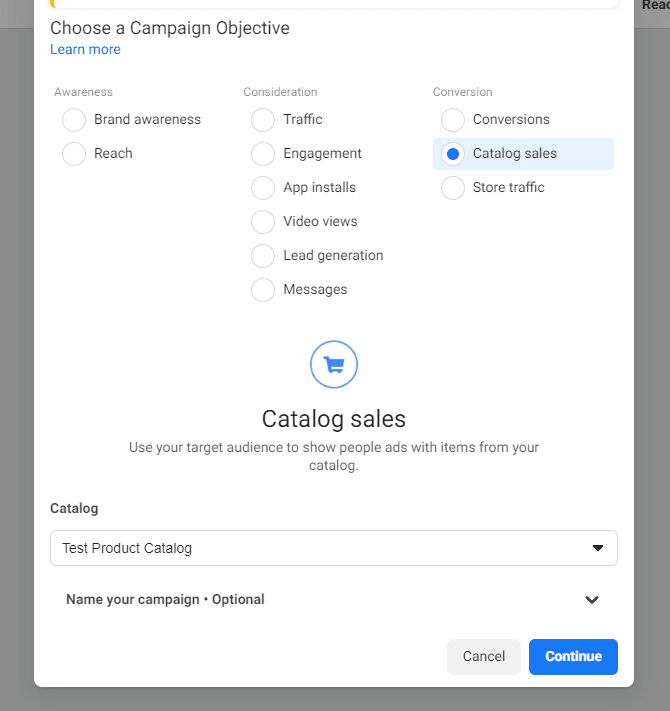
Task: Click the shopping cart Catalog sales icon
Action: (x=334, y=364)
